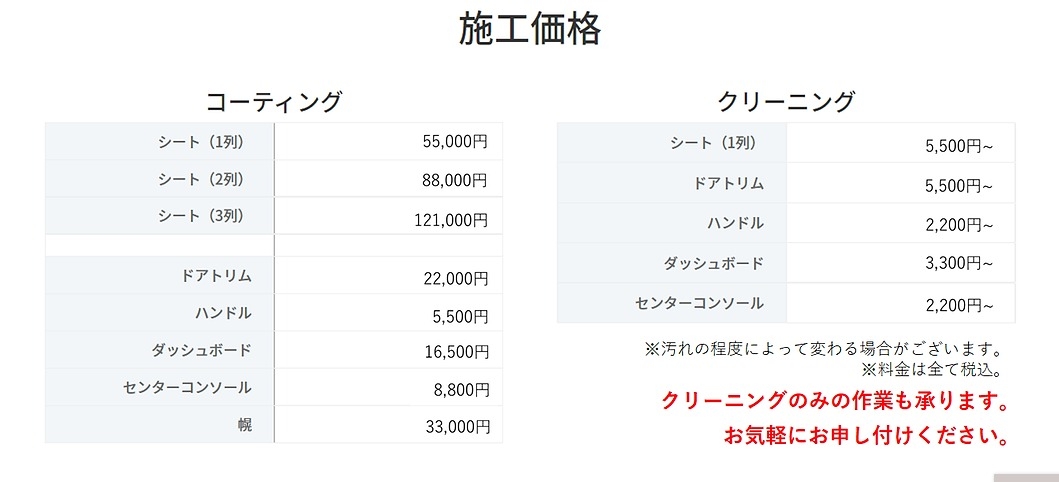The height and width of the screenshot is (482, 1059).
Task: Select the 121,000円 price cell
Action: (451, 220)
